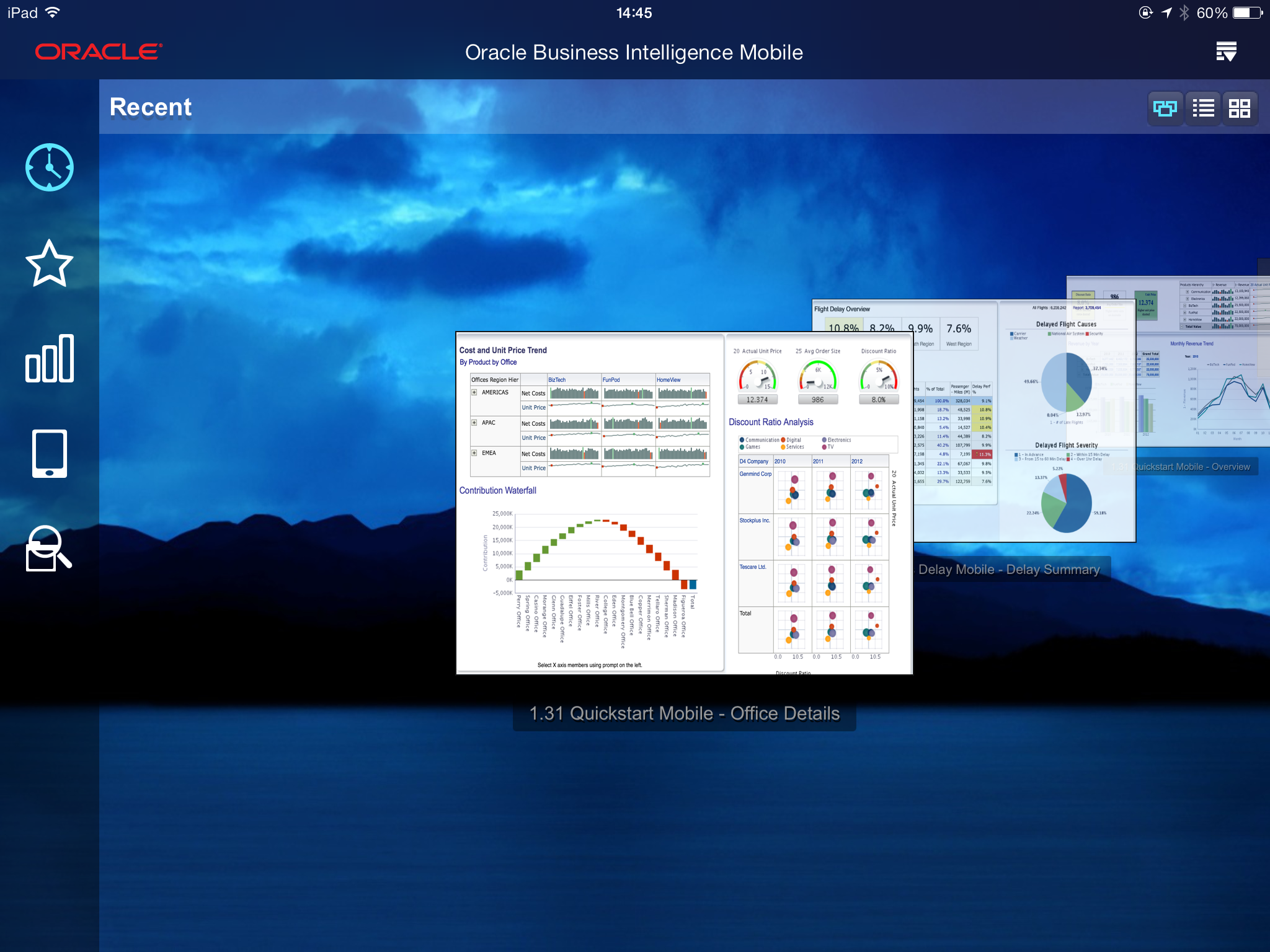Viewport: 1270px width, 952px height.
Task: Tap the Wi-Fi status icon
Action: [53, 12]
